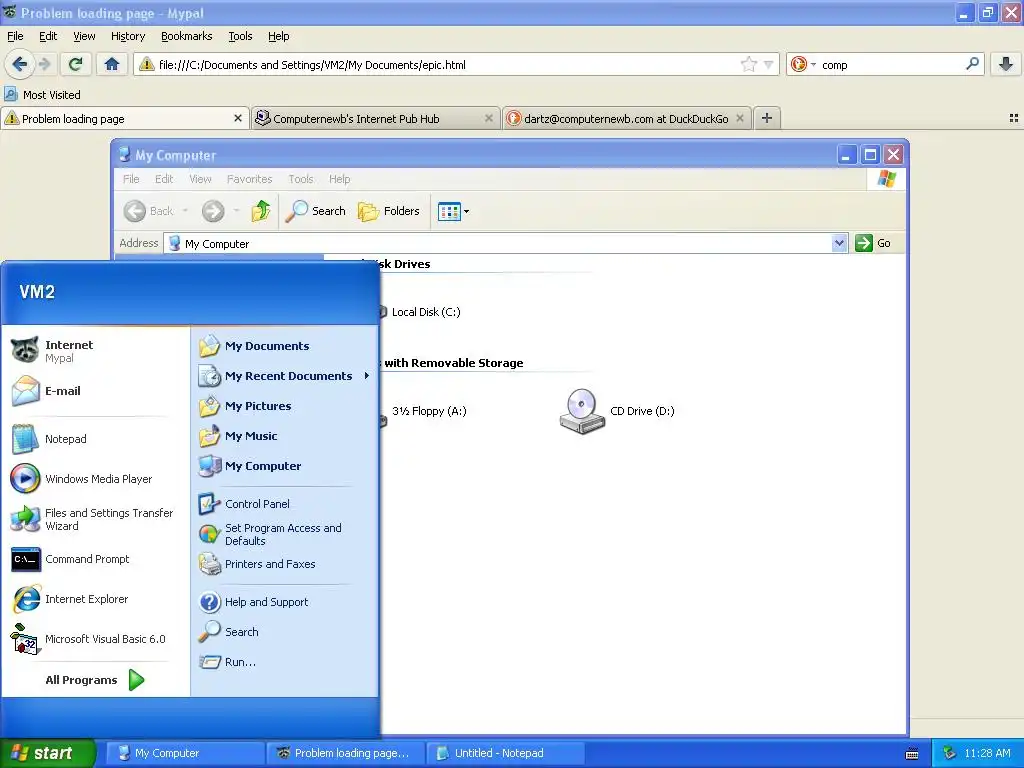Switch to Untitled - Notepad taskbar button
The width and height of the screenshot is (1024, 768).
point(505,753)
